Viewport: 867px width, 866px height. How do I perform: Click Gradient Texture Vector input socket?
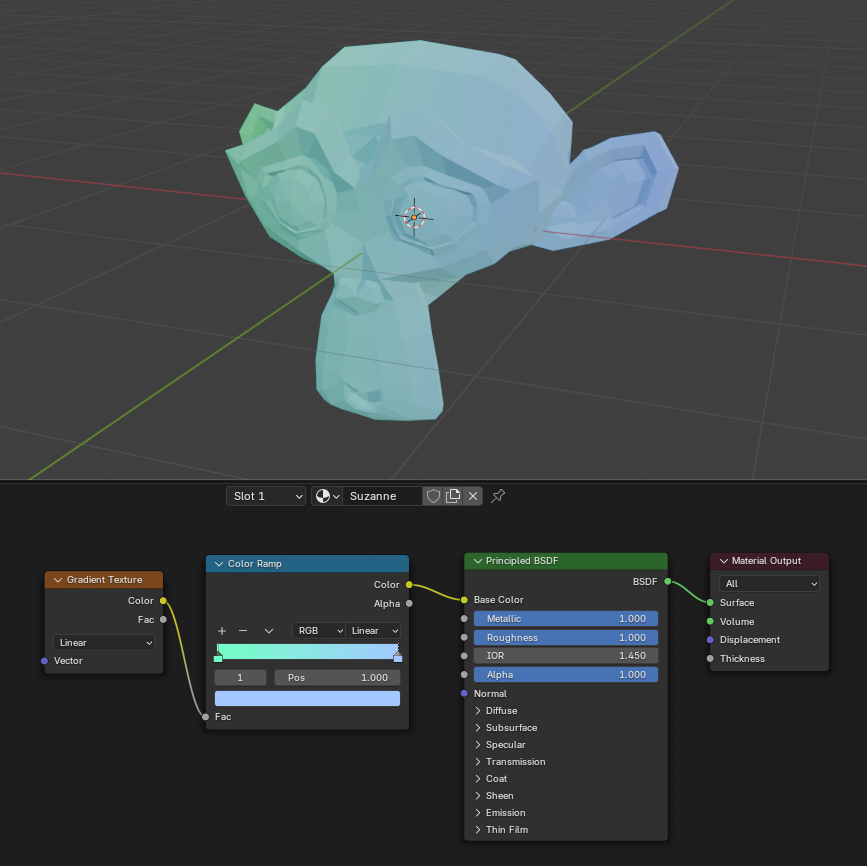tap(44, 661)
